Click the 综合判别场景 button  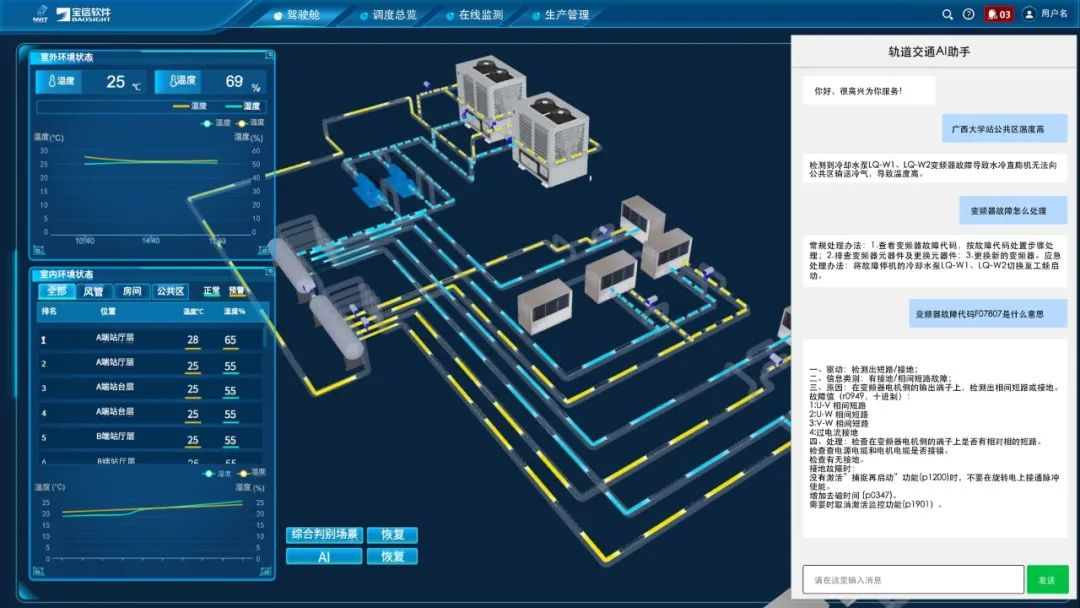(323, 535)
